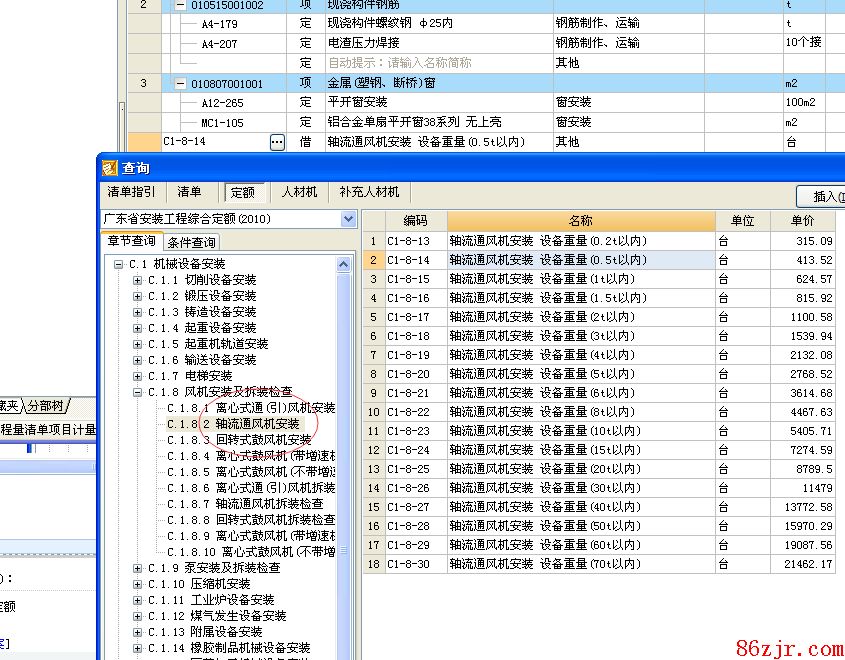Image resolution: width=845 pixels, height=660 pixels.
Task: Collapse the 010807001001 row with minus icon
Action: click(180, 84)
